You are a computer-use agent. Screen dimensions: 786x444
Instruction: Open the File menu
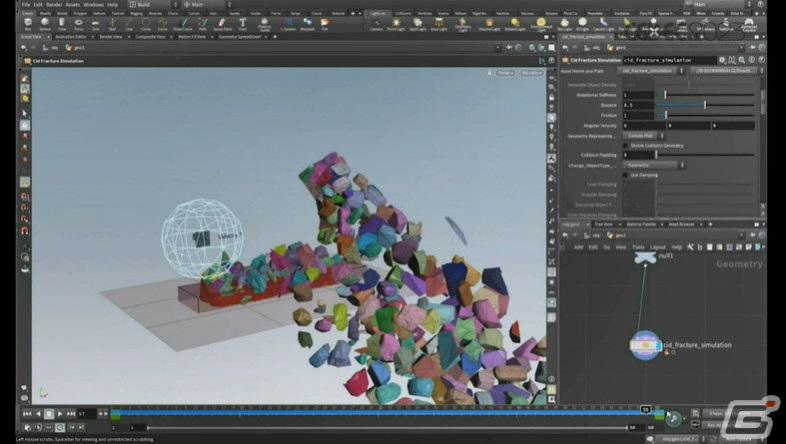point(26,5)
